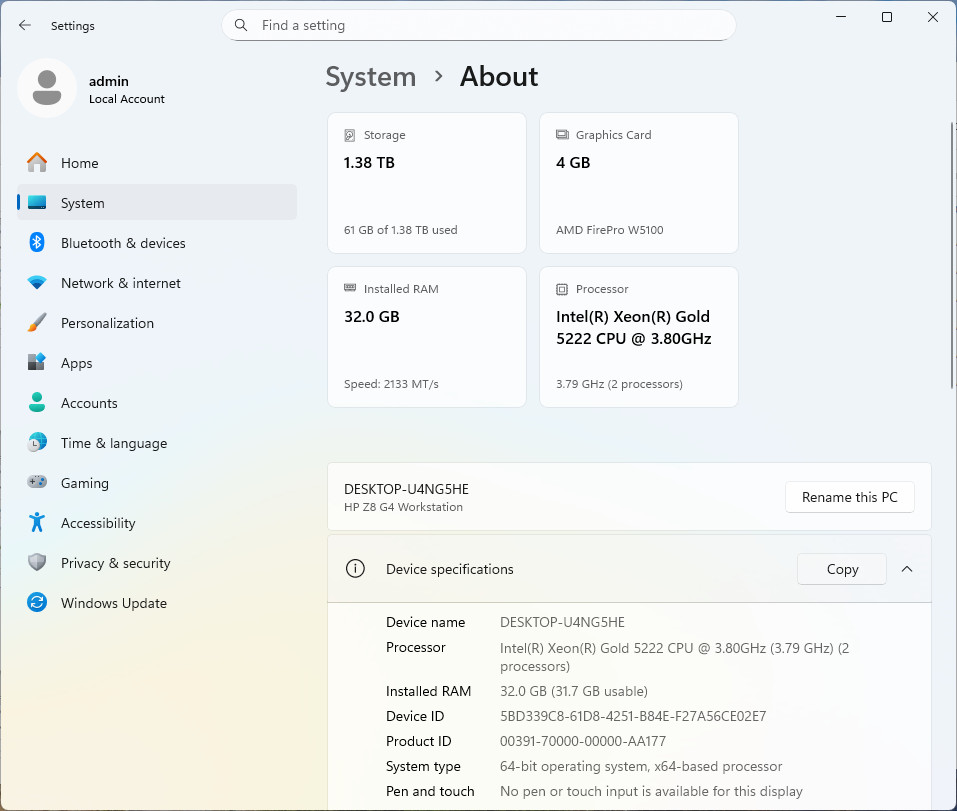The image size is (957, 811).
Task: Select the Network & internet wifi icon
Action: click(37, 283)
